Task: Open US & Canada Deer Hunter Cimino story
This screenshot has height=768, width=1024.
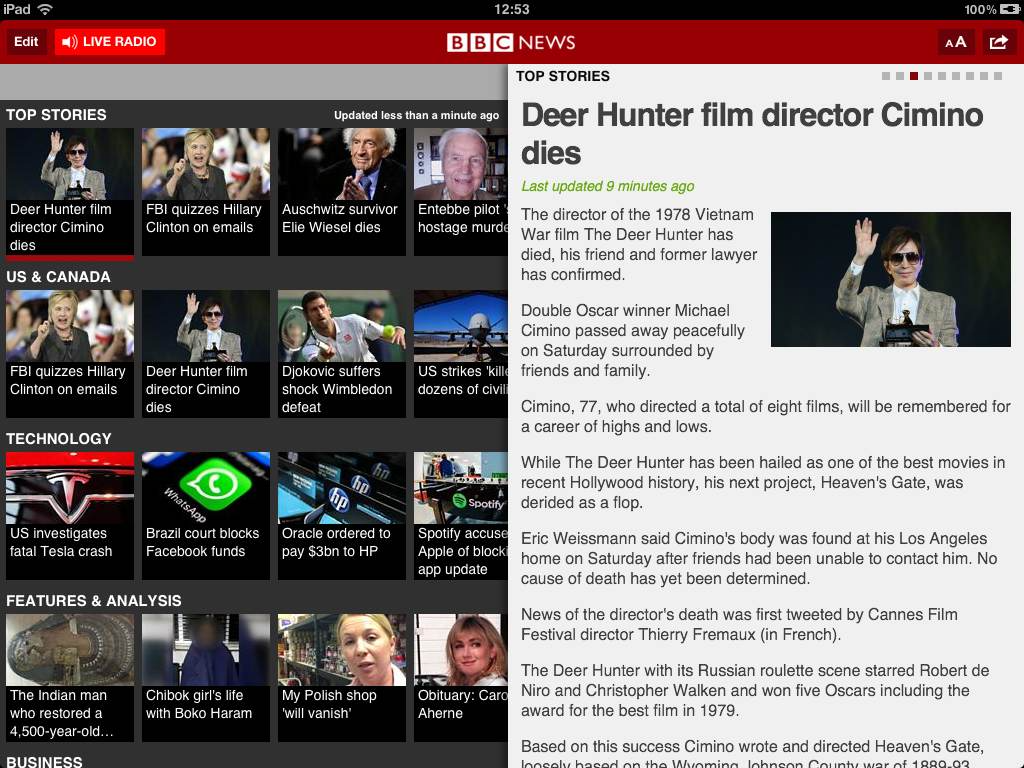Action: click(x=206, y=354)
